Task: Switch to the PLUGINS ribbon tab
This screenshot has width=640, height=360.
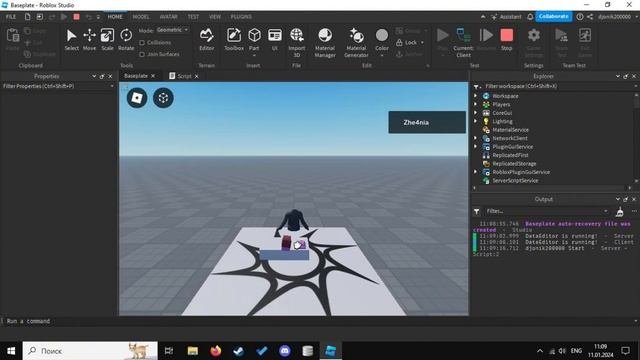Action: point(241,17)
